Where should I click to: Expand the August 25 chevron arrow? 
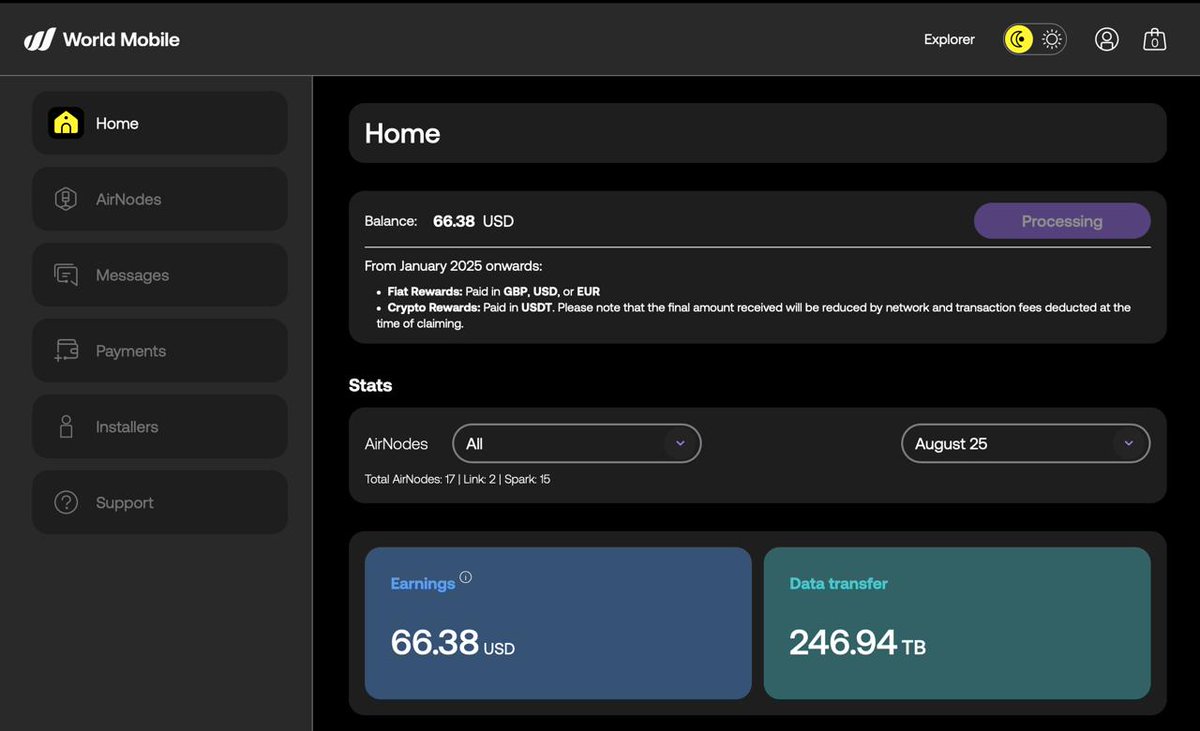[x=1129, y=444]
